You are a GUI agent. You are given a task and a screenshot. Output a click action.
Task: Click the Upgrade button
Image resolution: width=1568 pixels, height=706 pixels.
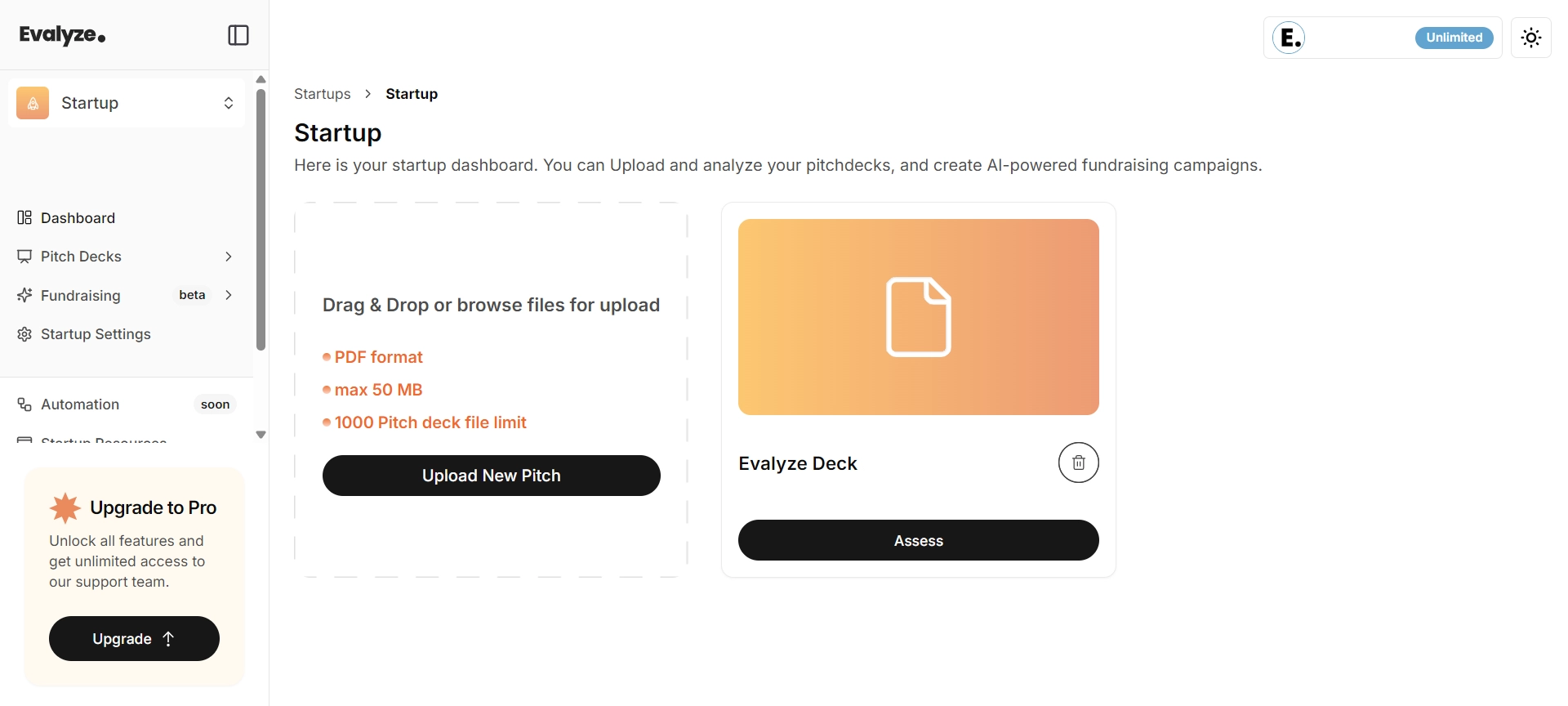click(134, 638)
